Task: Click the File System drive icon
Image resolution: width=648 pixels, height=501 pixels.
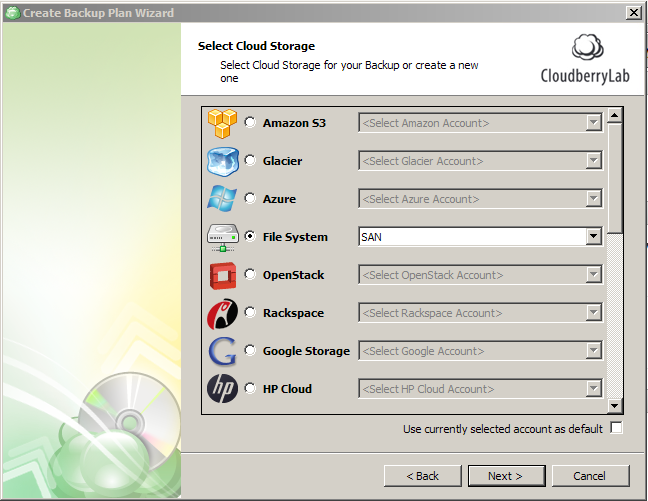Action: point(223,238)
